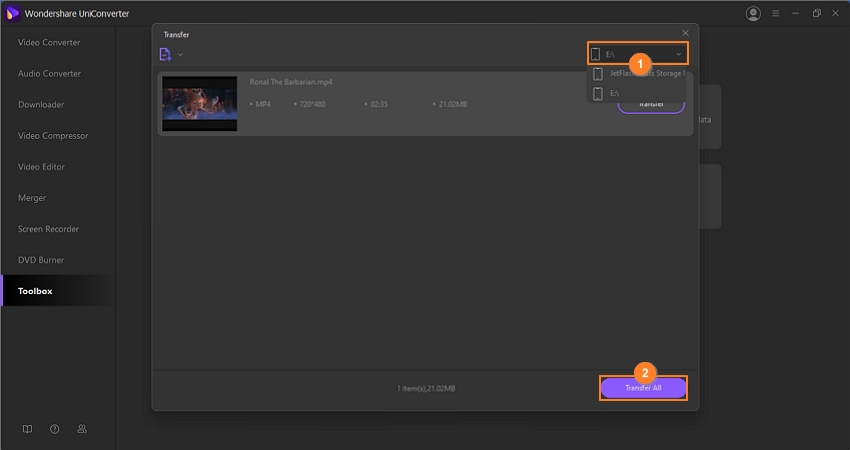Click the Transfer button for Ronal The Barbarian
Image resolution: width=850 pixels, height=450 pixels.
(x=651, y=104)
